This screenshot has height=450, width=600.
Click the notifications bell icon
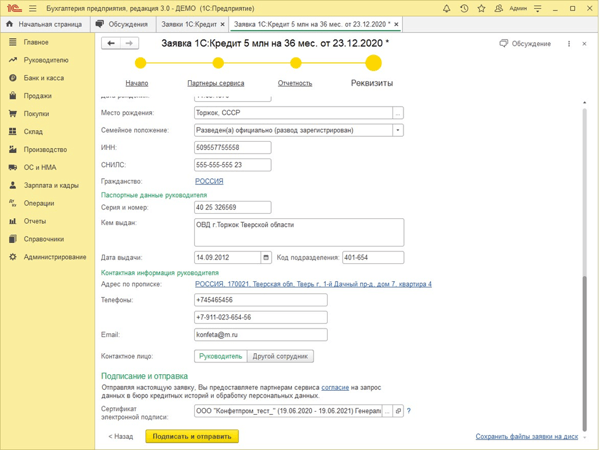pyautogui.click(x=447, y=8)
